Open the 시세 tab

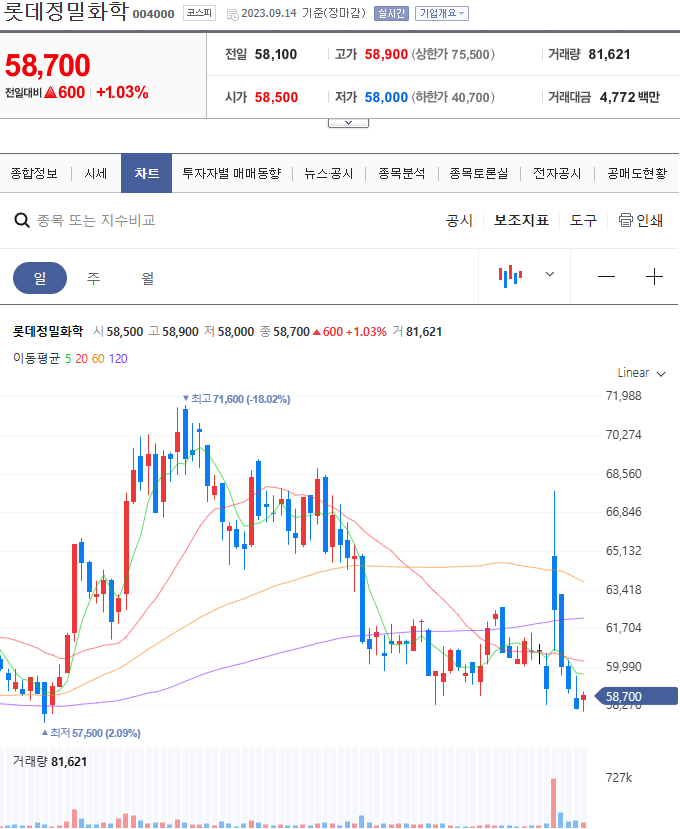(96, 173)
